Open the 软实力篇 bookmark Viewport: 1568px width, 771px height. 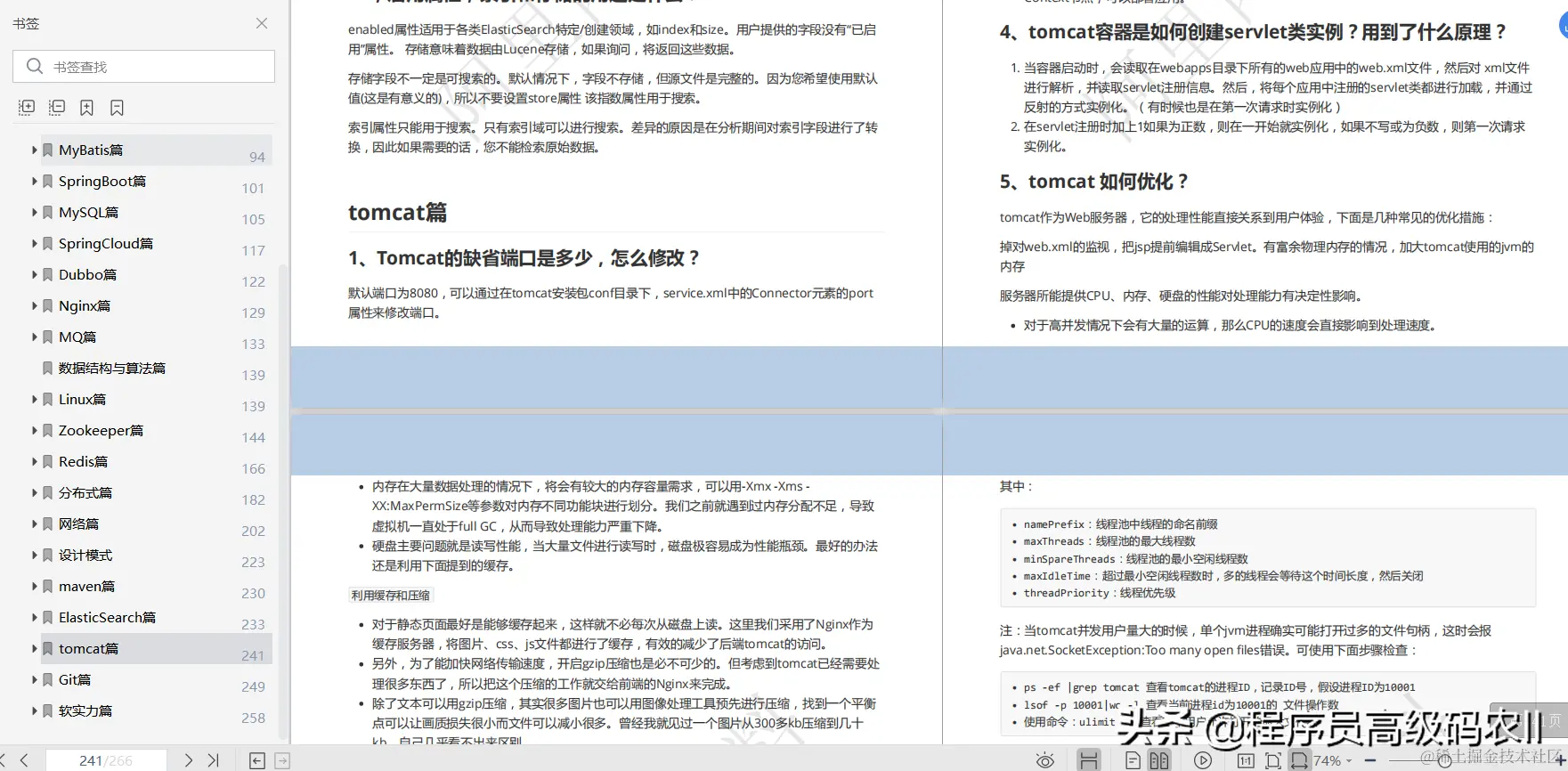(85, 710)
